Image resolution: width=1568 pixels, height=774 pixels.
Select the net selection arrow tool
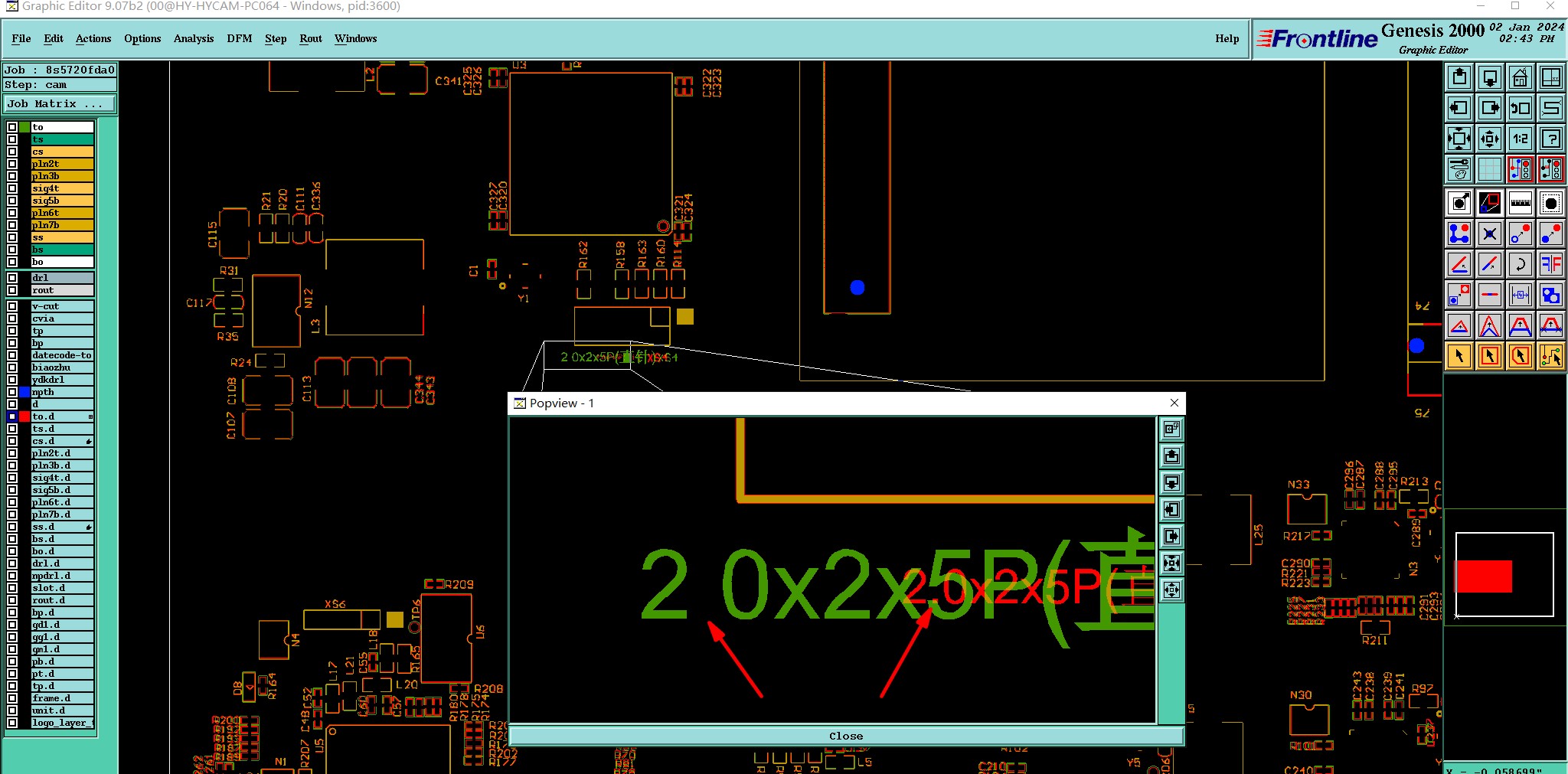coord(1551,356)
